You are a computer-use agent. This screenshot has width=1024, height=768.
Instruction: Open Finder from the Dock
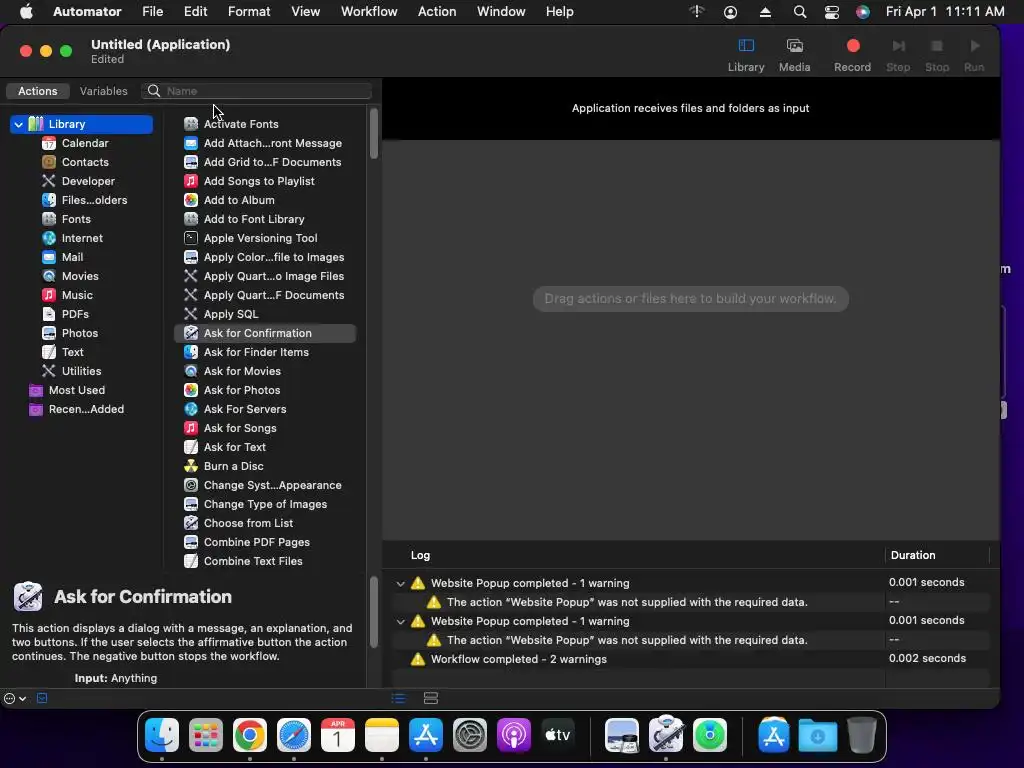161,736
